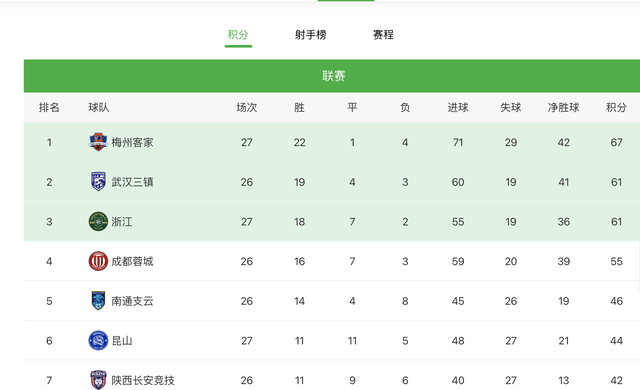This screenshot has height=390, width=640.
Task: Open the 赛程 schedule tab
Action: pos(383,35)
